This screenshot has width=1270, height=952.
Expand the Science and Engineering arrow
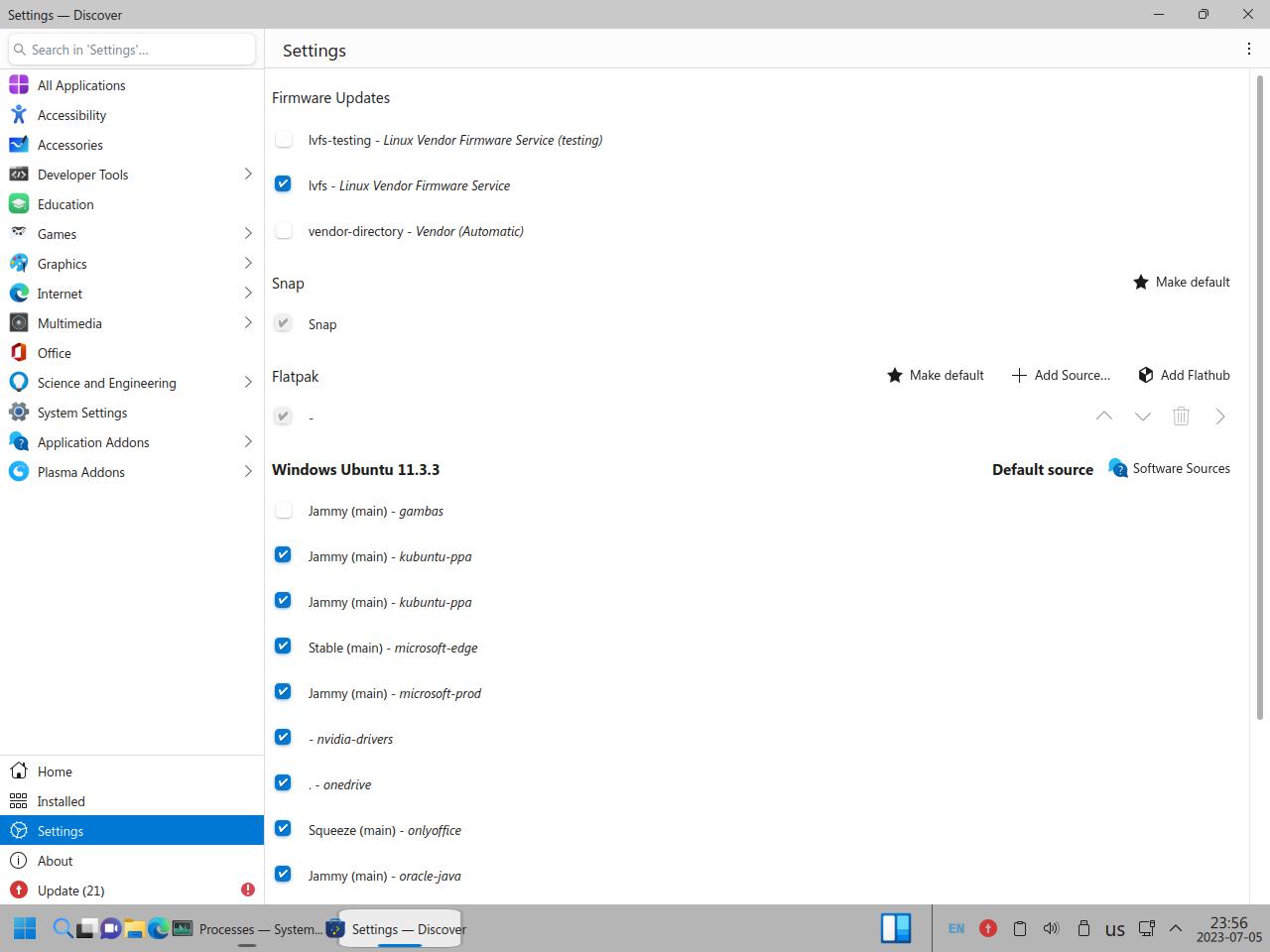coord(248,383)
